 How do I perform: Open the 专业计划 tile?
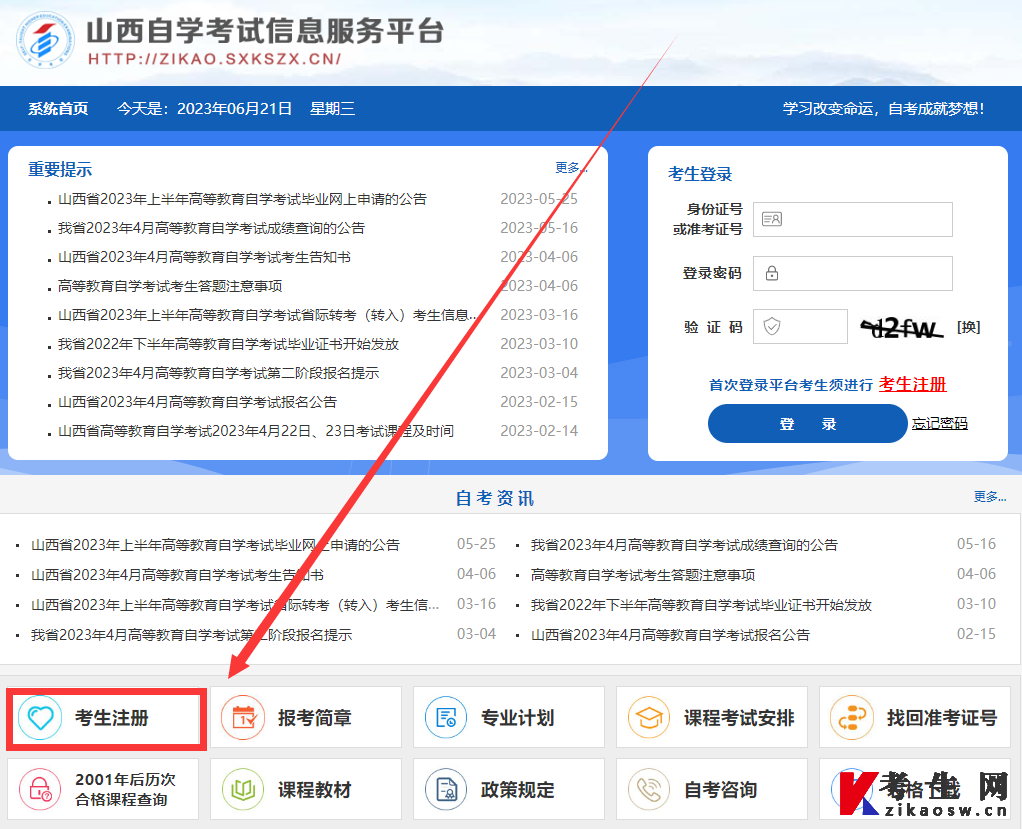click(509, 717)
